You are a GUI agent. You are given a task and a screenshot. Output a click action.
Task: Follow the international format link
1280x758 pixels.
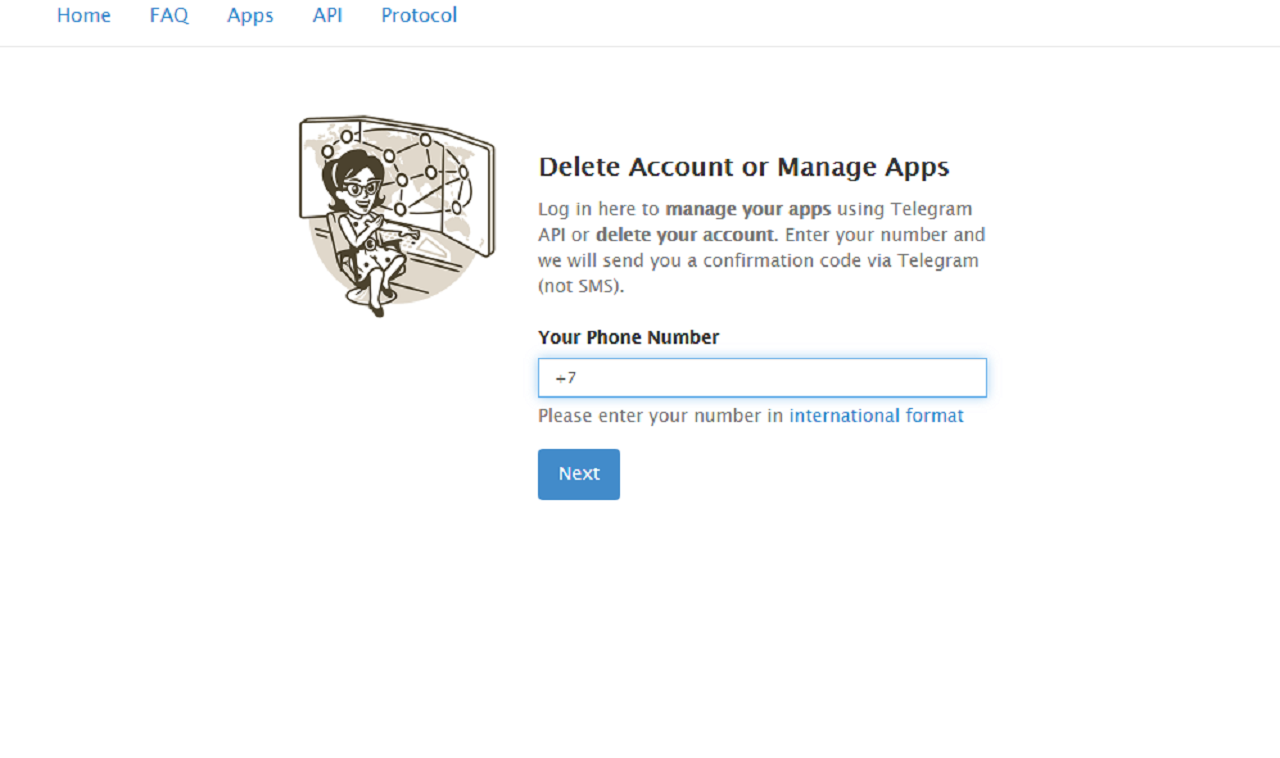click(876, 415)
